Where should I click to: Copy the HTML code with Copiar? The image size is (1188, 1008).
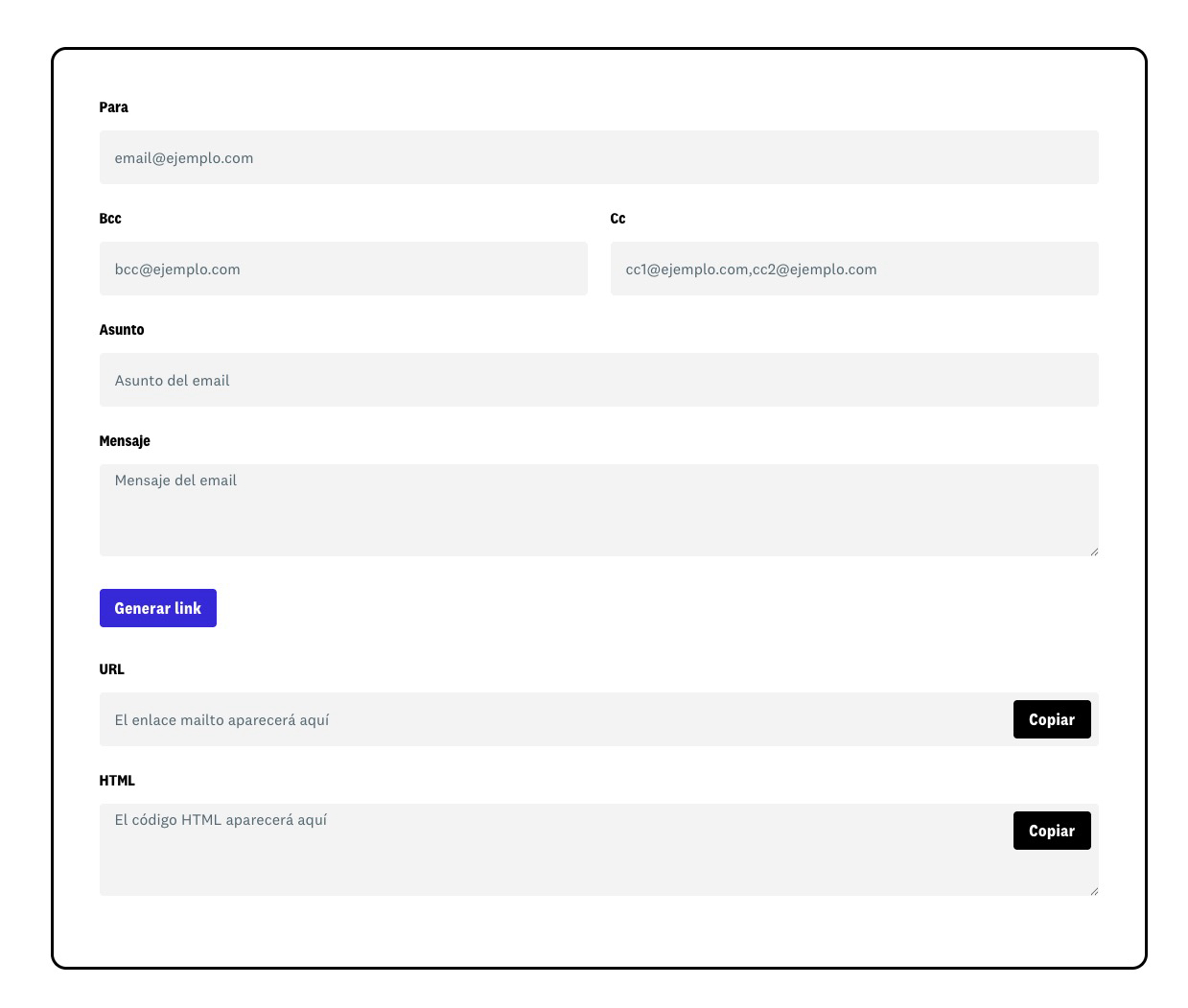(1051, 831)
